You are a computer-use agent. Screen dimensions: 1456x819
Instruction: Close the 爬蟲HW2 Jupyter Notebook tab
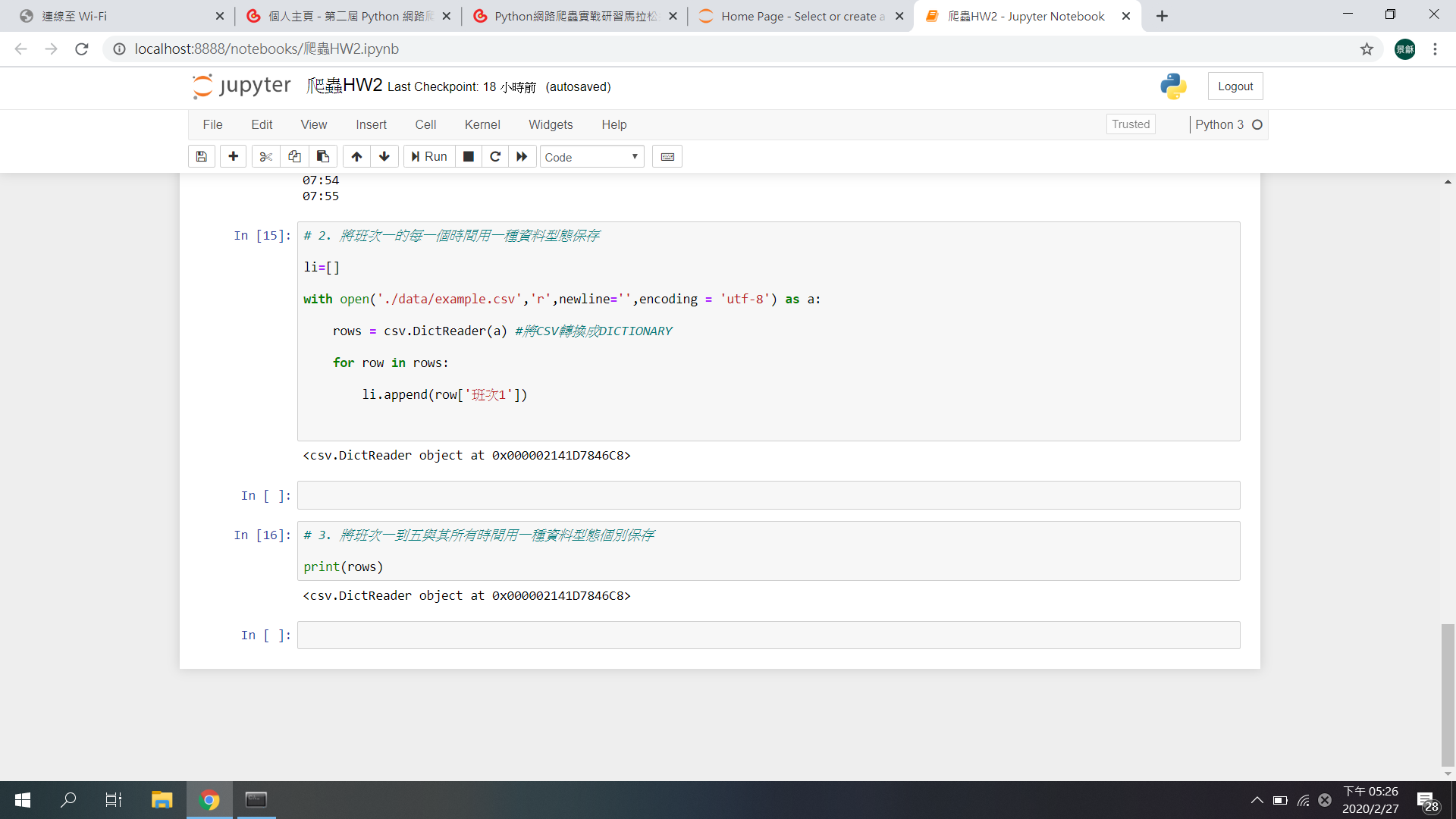pyautogui.click(x=1126, y=16)
